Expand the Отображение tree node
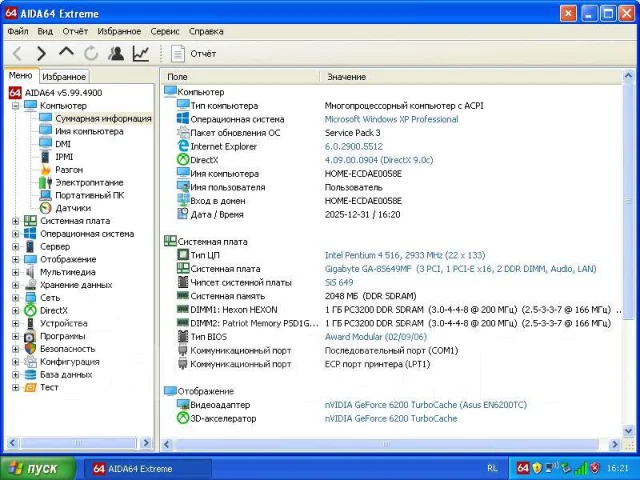The height and width of the screenshot is (480, 640). [x=16, y=260]
